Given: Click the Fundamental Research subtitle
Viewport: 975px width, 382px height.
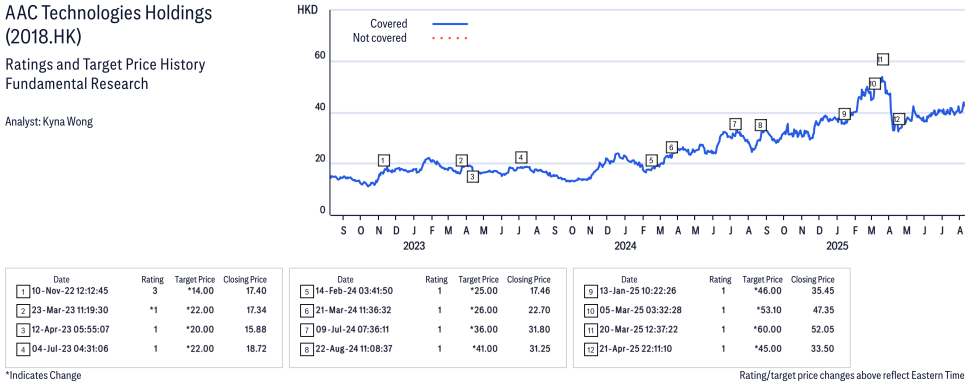Looking at the screenshot, I should pos(76,83).
